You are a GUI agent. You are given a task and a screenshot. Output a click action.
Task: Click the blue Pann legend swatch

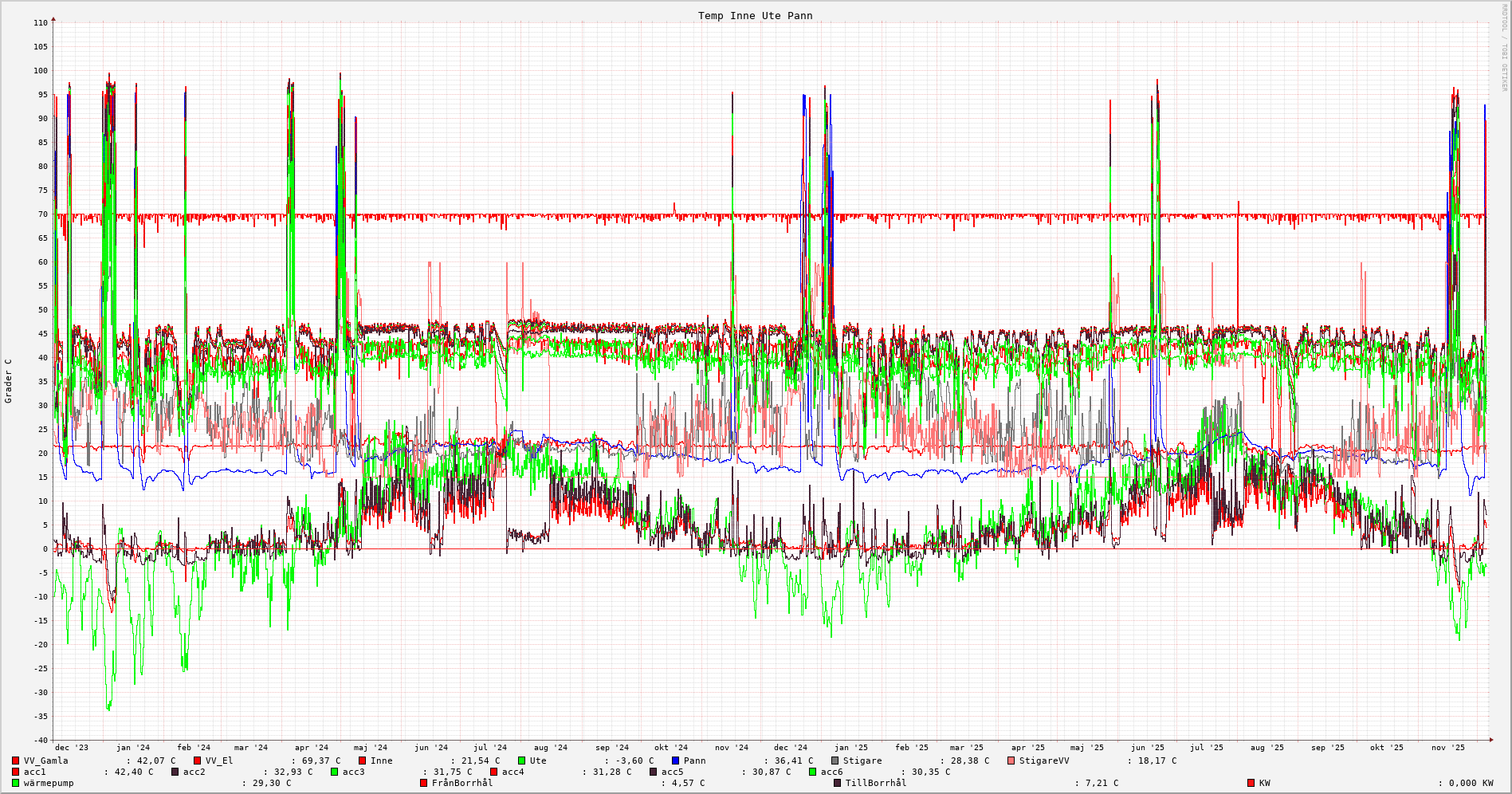point(675,761)
